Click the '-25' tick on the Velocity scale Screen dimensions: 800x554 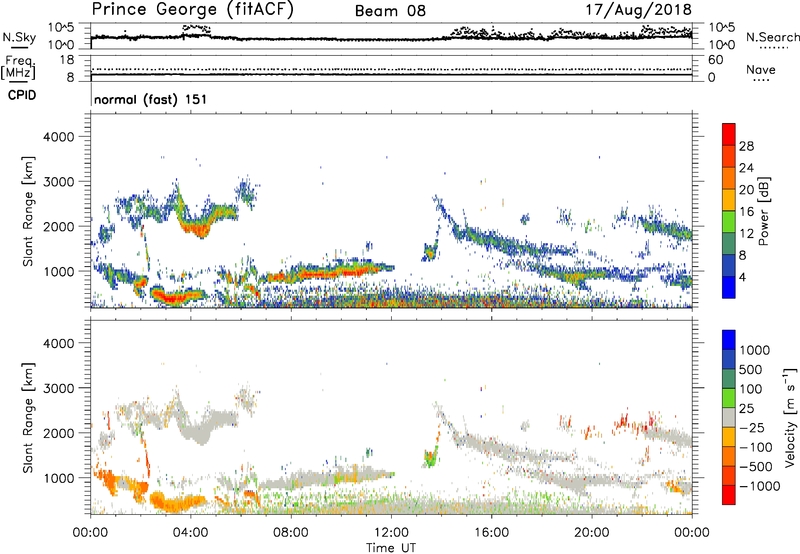752,428
